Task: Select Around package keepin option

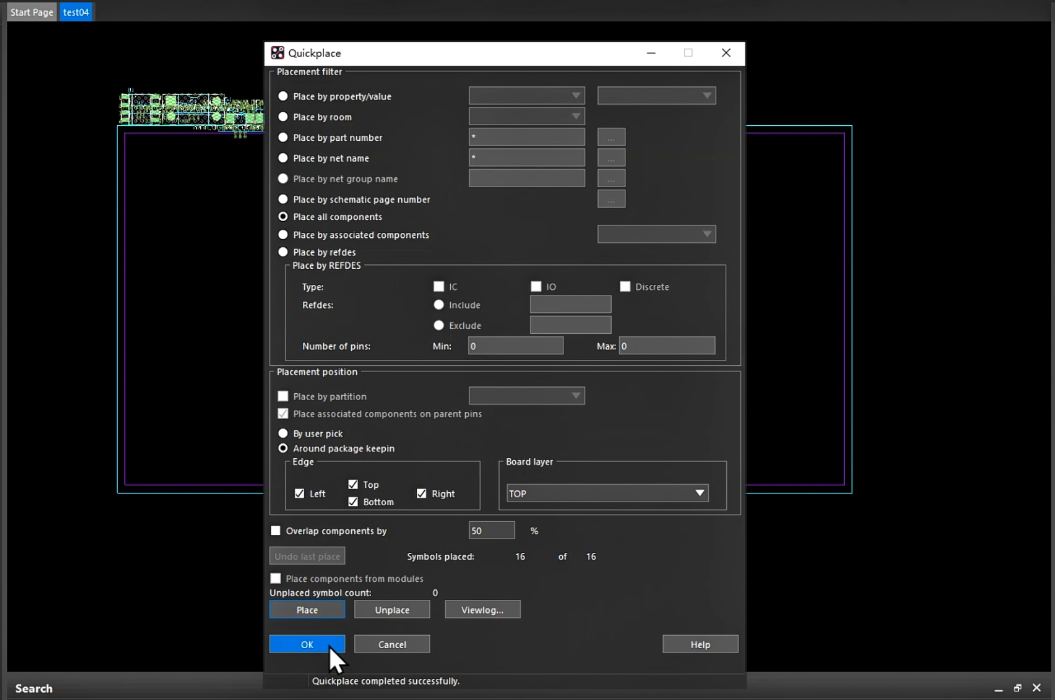Action: tap(283, 448)
